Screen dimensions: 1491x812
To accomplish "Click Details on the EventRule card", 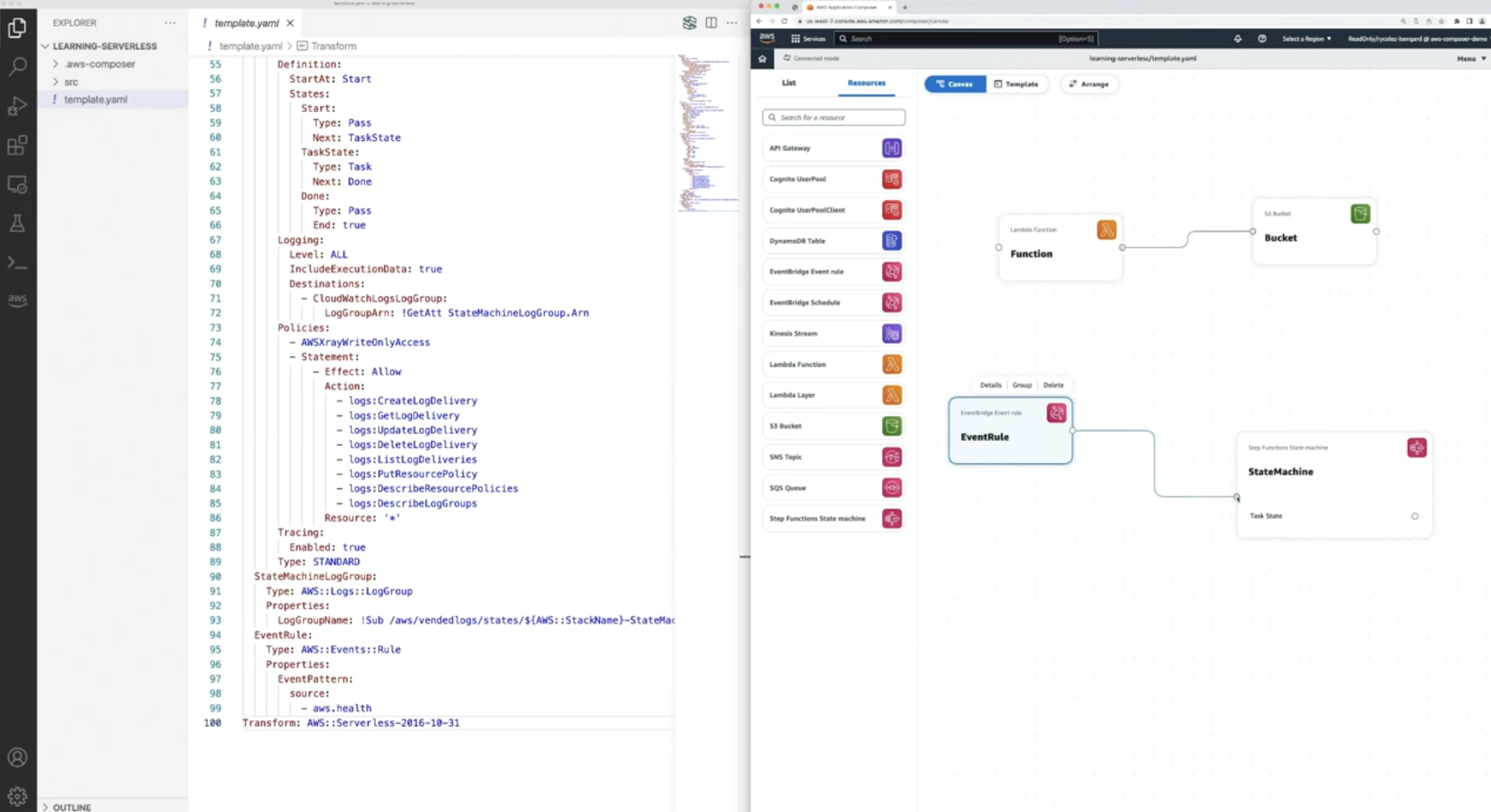I will (x=990, y=385).
